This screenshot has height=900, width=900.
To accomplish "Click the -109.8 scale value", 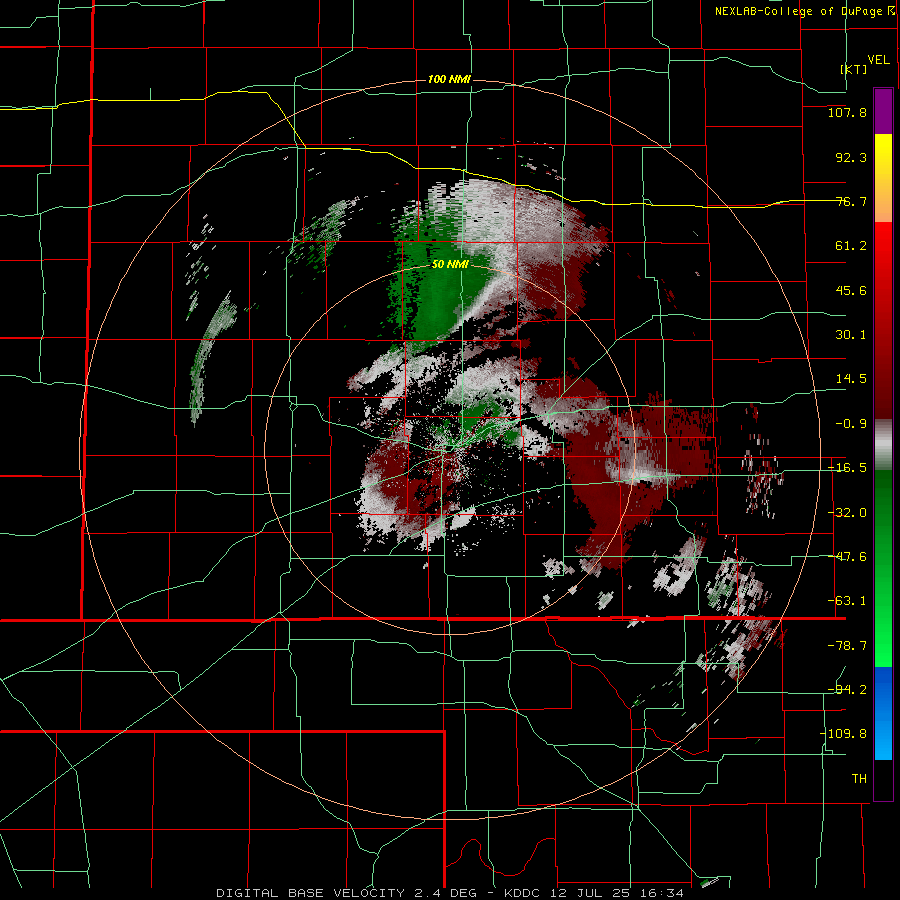I will [x=844, y=734].
